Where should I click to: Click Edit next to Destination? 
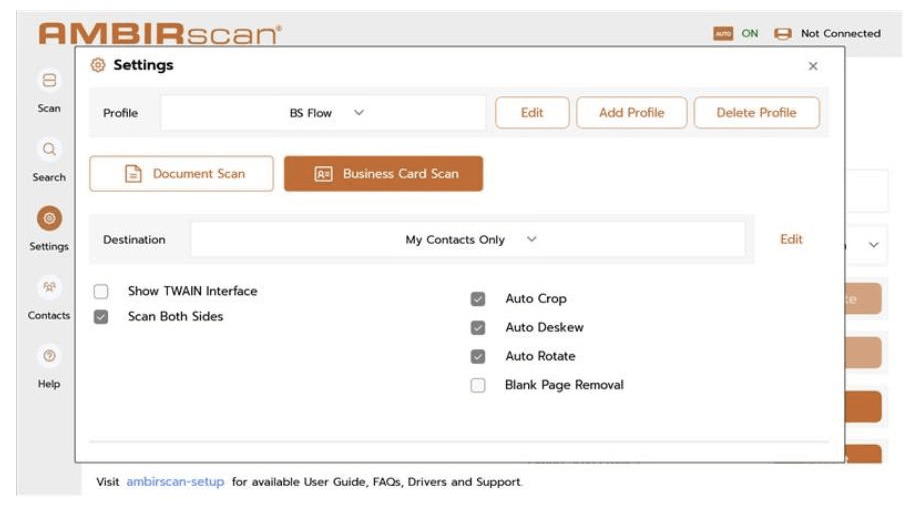[x=792, y=240]
